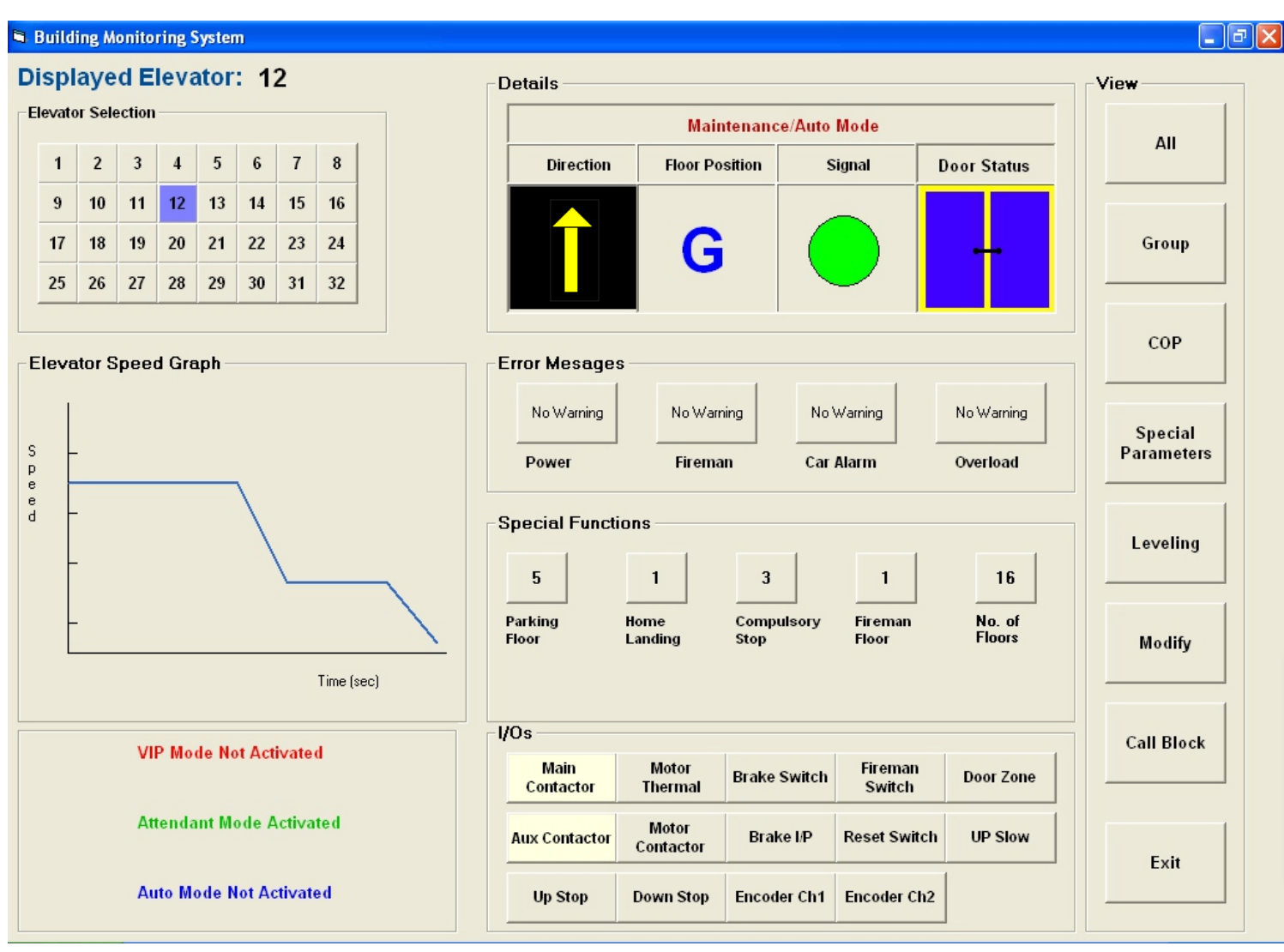This screenshot has width=1284, height=952.
Task: Choose elevator 32 from Elevator Selection
Action: point(336,283)
